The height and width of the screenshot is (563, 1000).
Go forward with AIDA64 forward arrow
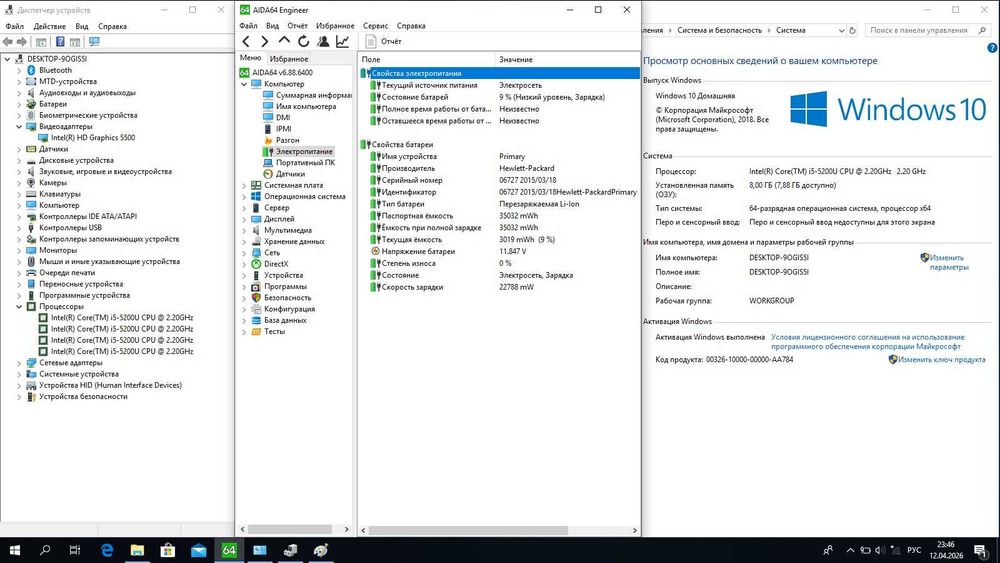[265, 41]
